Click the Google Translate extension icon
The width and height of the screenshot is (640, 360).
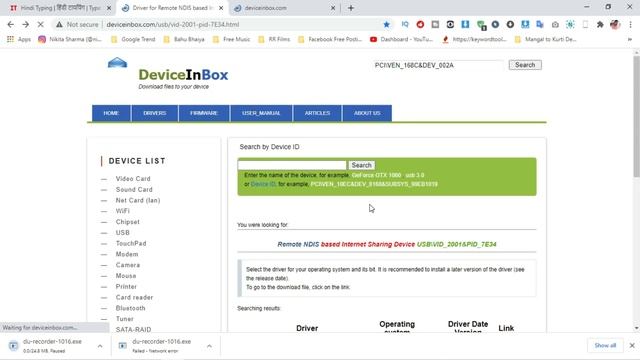(540, 24)
